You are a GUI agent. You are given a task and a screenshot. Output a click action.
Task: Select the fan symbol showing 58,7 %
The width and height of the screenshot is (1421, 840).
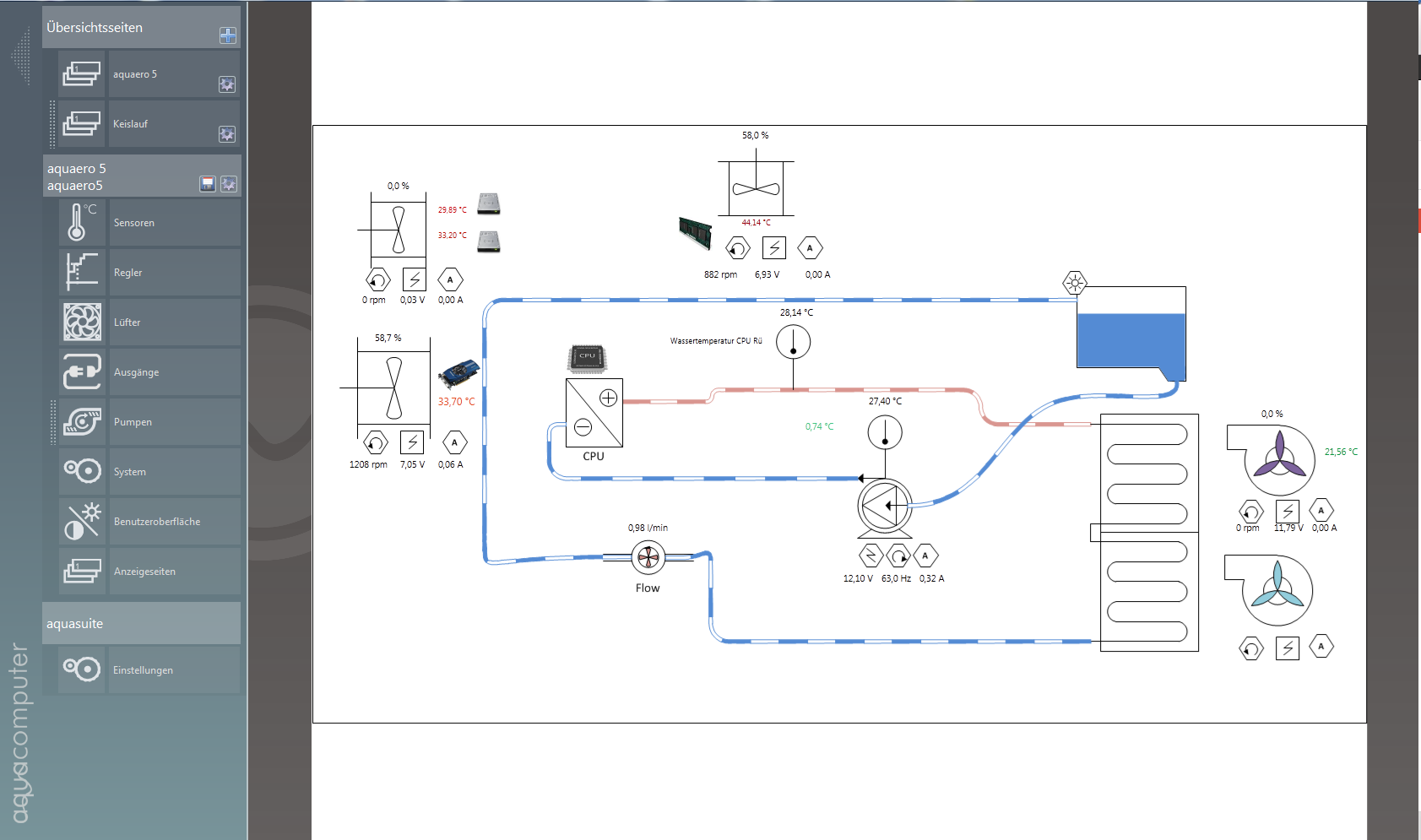393,387
